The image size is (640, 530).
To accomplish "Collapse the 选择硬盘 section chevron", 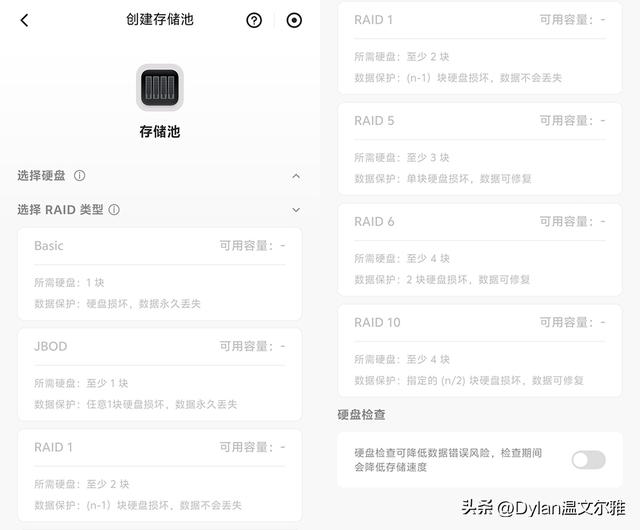I will 296,176.
